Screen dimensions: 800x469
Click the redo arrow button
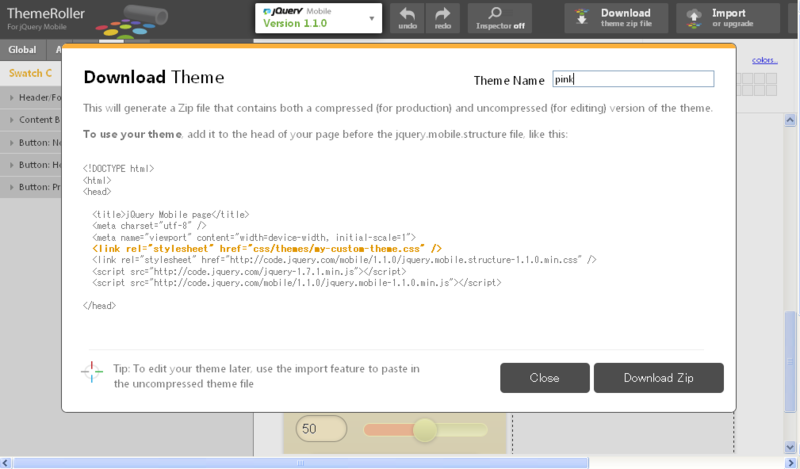[x=443, y=18]
